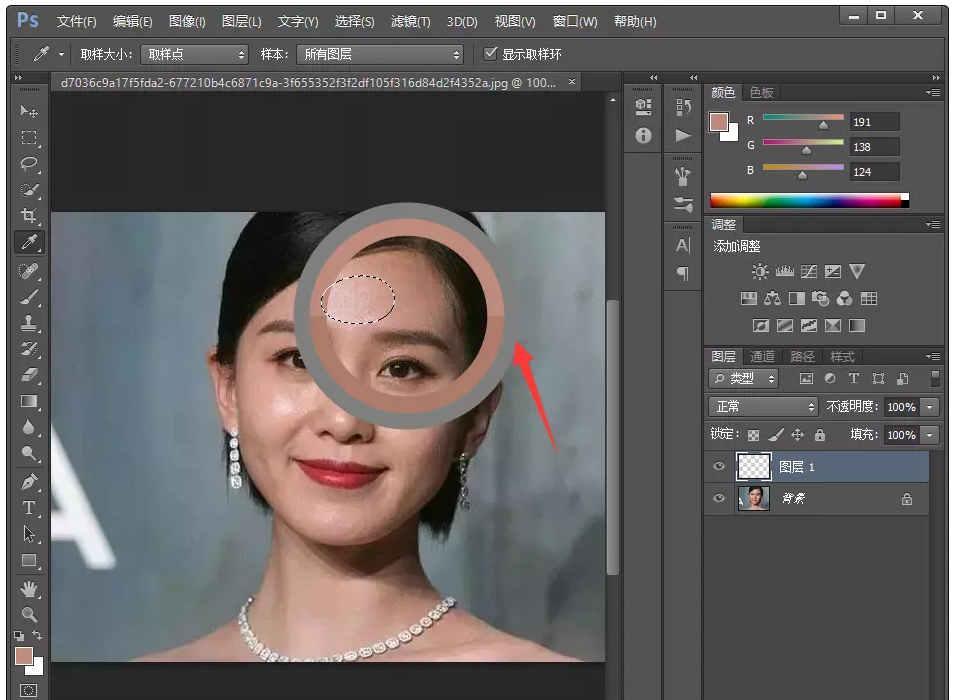Image resolution: width=956 pixels, height=700 pixels.
Task: Hide 图层 1 using eye icon
Action: (x=718, y=466)
